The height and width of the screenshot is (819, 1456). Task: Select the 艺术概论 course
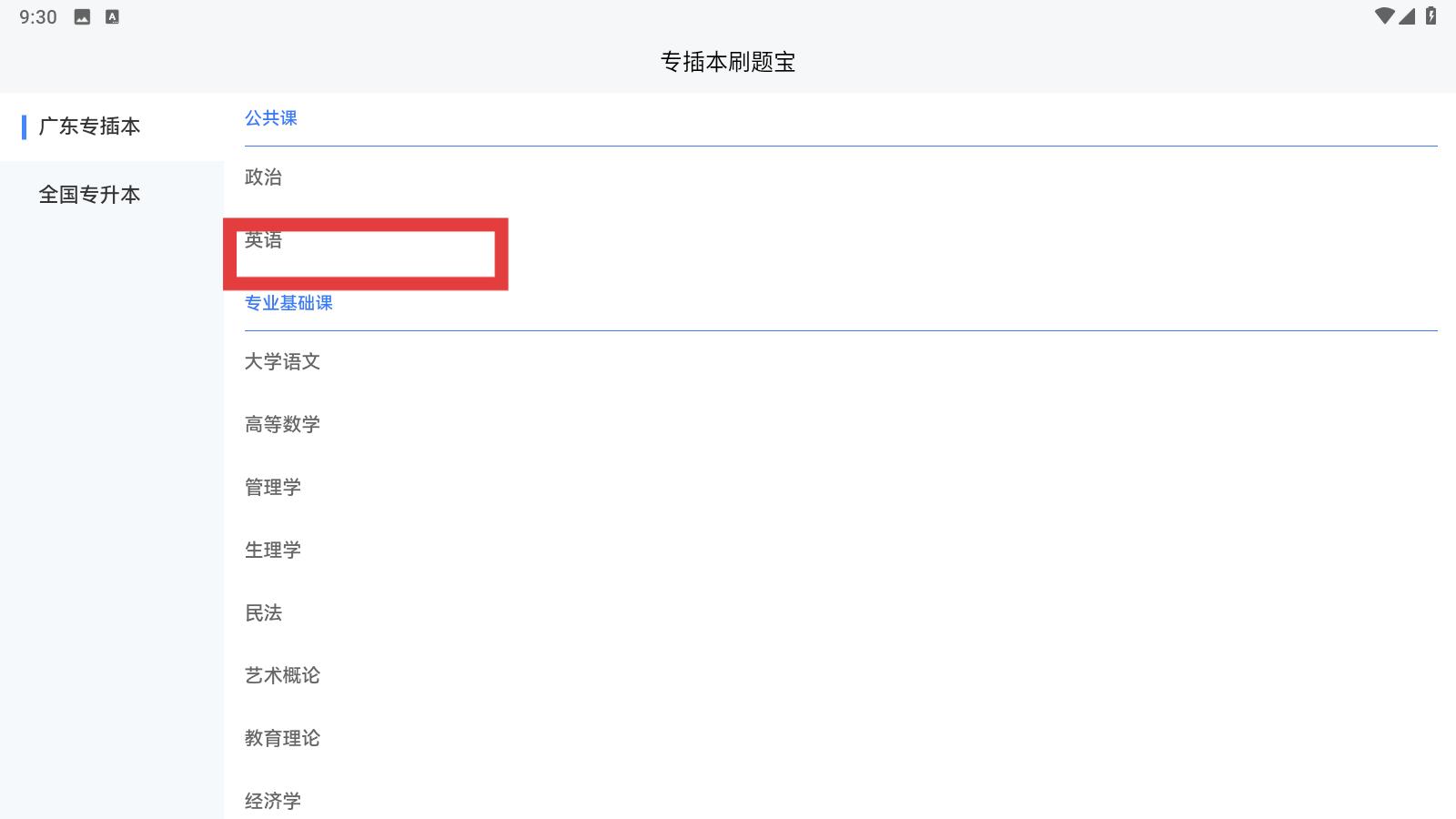[x=841, y=676]
